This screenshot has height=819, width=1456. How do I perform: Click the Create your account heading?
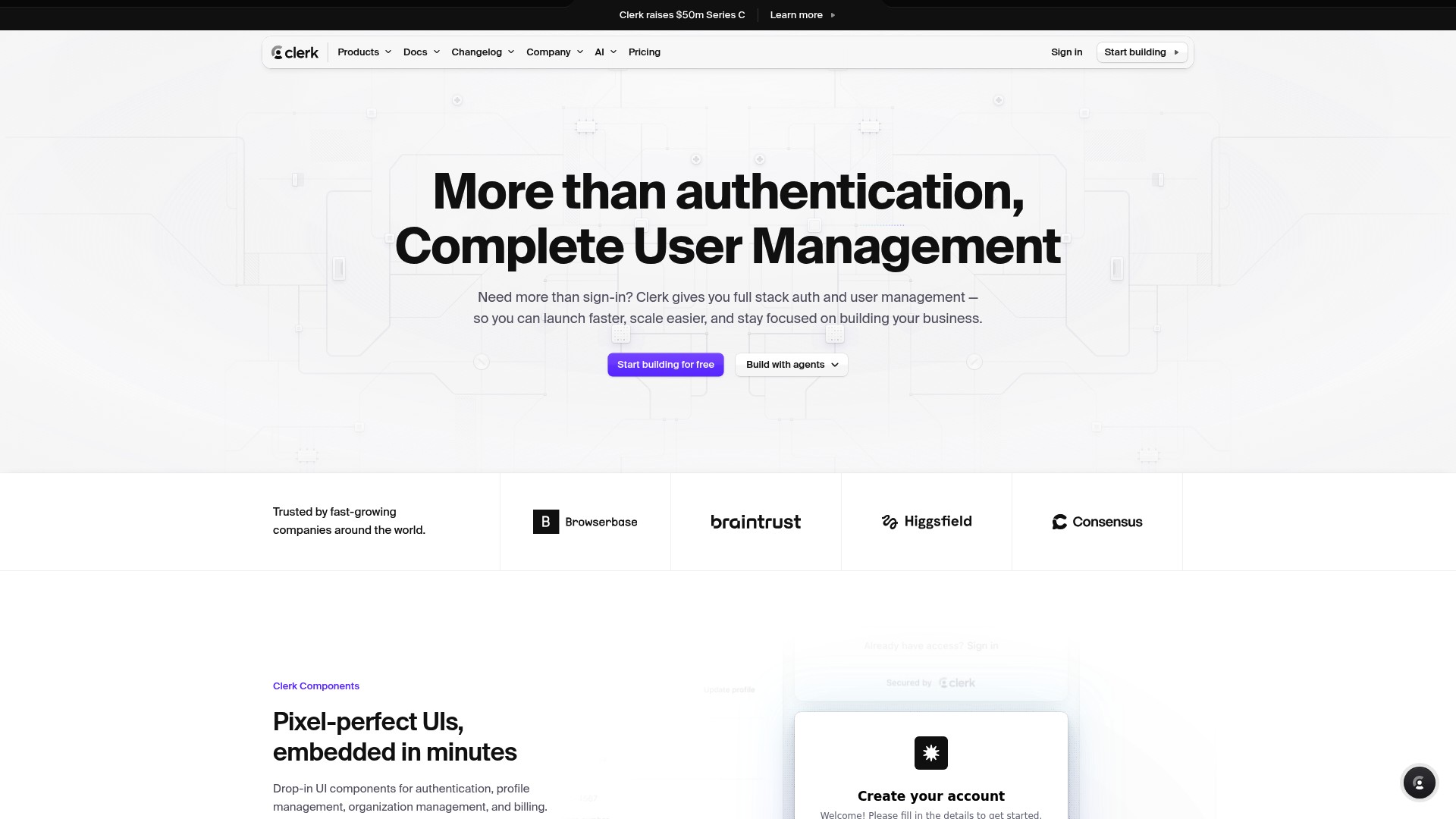click(x=930, y=796)
